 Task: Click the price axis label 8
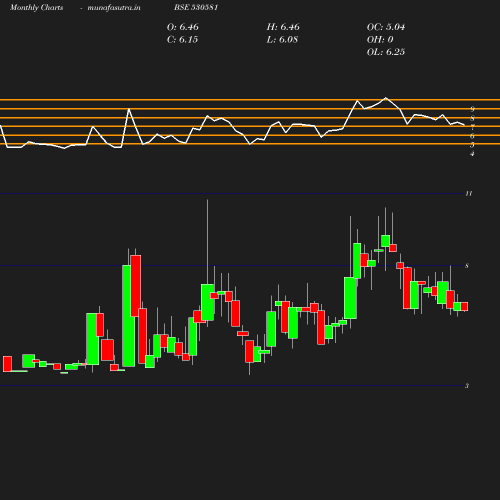click(467, 266)
